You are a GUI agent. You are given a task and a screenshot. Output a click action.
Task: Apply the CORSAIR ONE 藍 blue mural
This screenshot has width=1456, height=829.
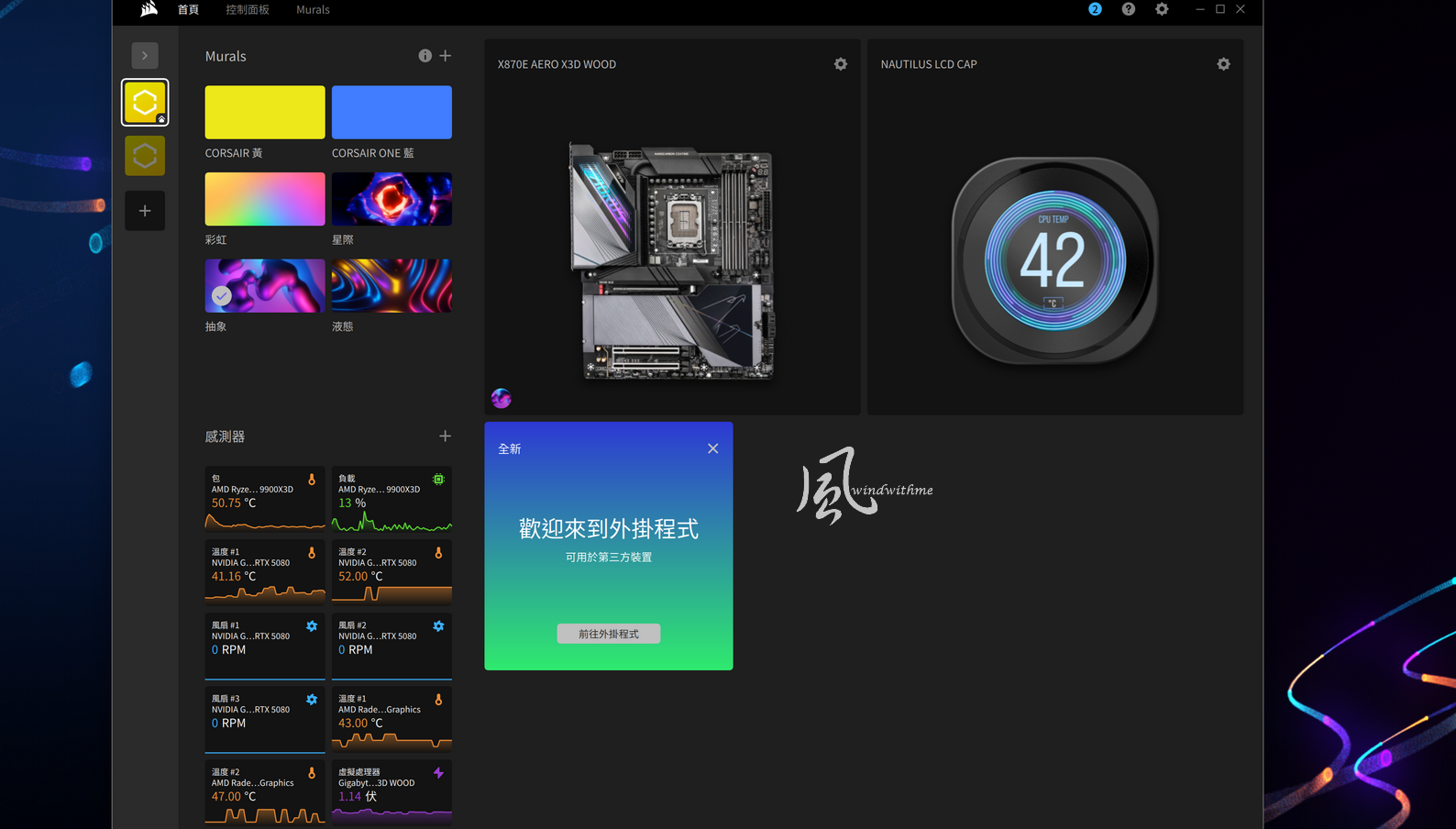click(x=392, y=112)
